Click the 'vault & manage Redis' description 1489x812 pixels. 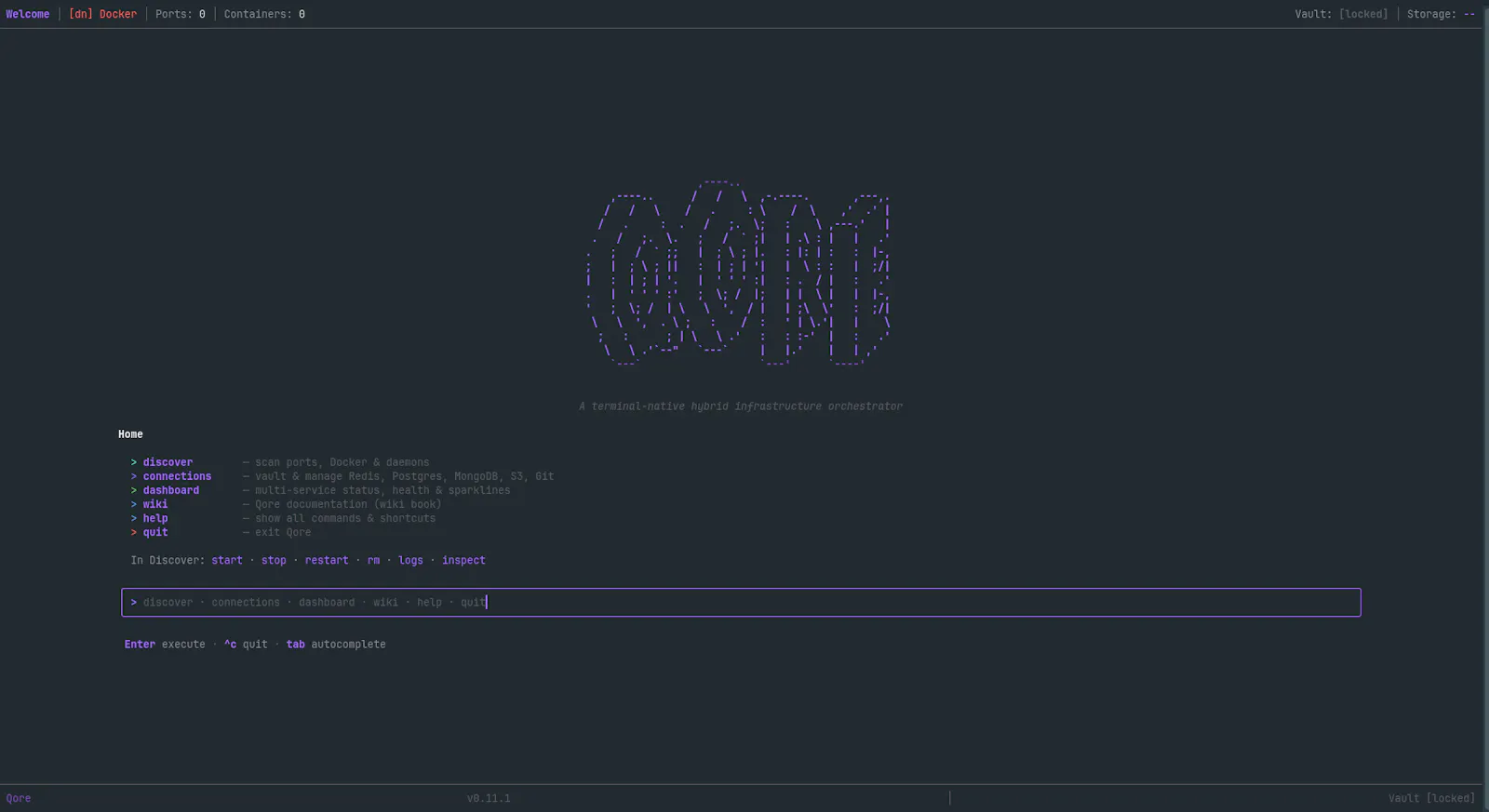(405, 476)
